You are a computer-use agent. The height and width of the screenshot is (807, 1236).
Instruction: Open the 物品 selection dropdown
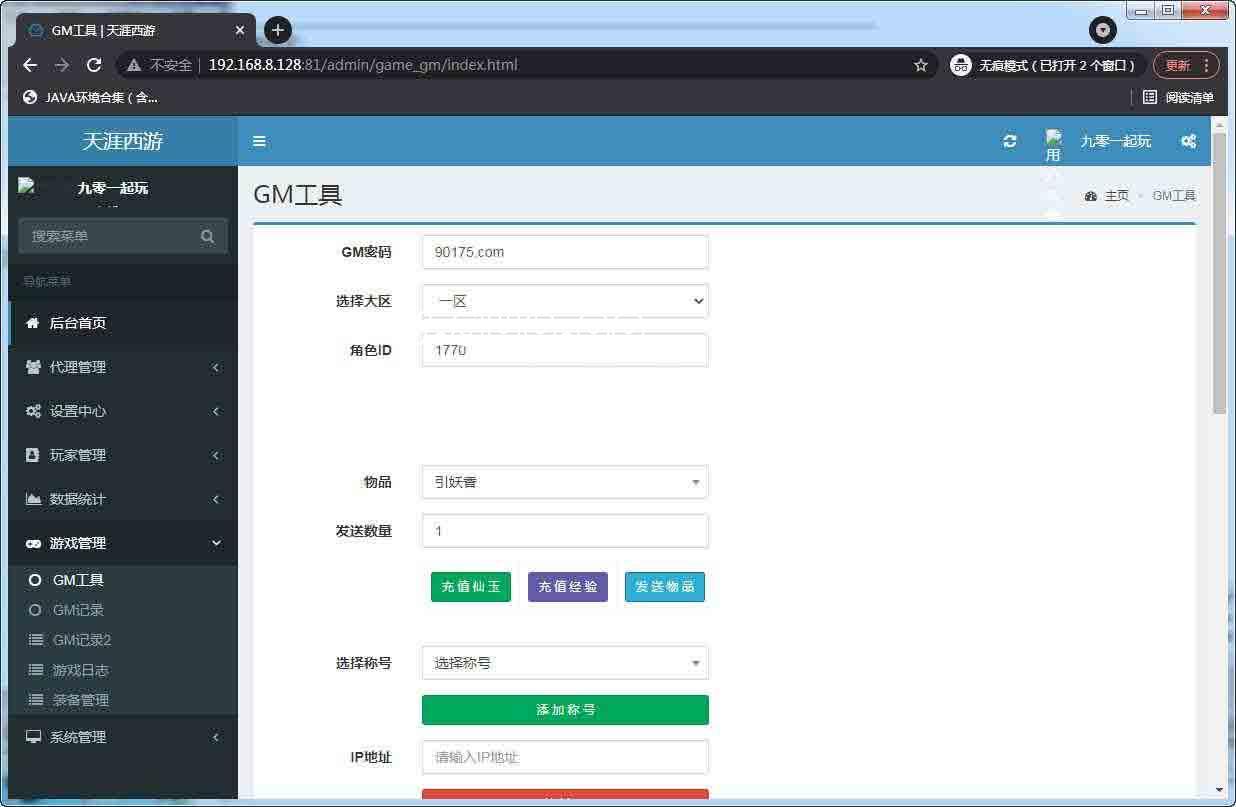pyautogui.click(x=565, y=482)
